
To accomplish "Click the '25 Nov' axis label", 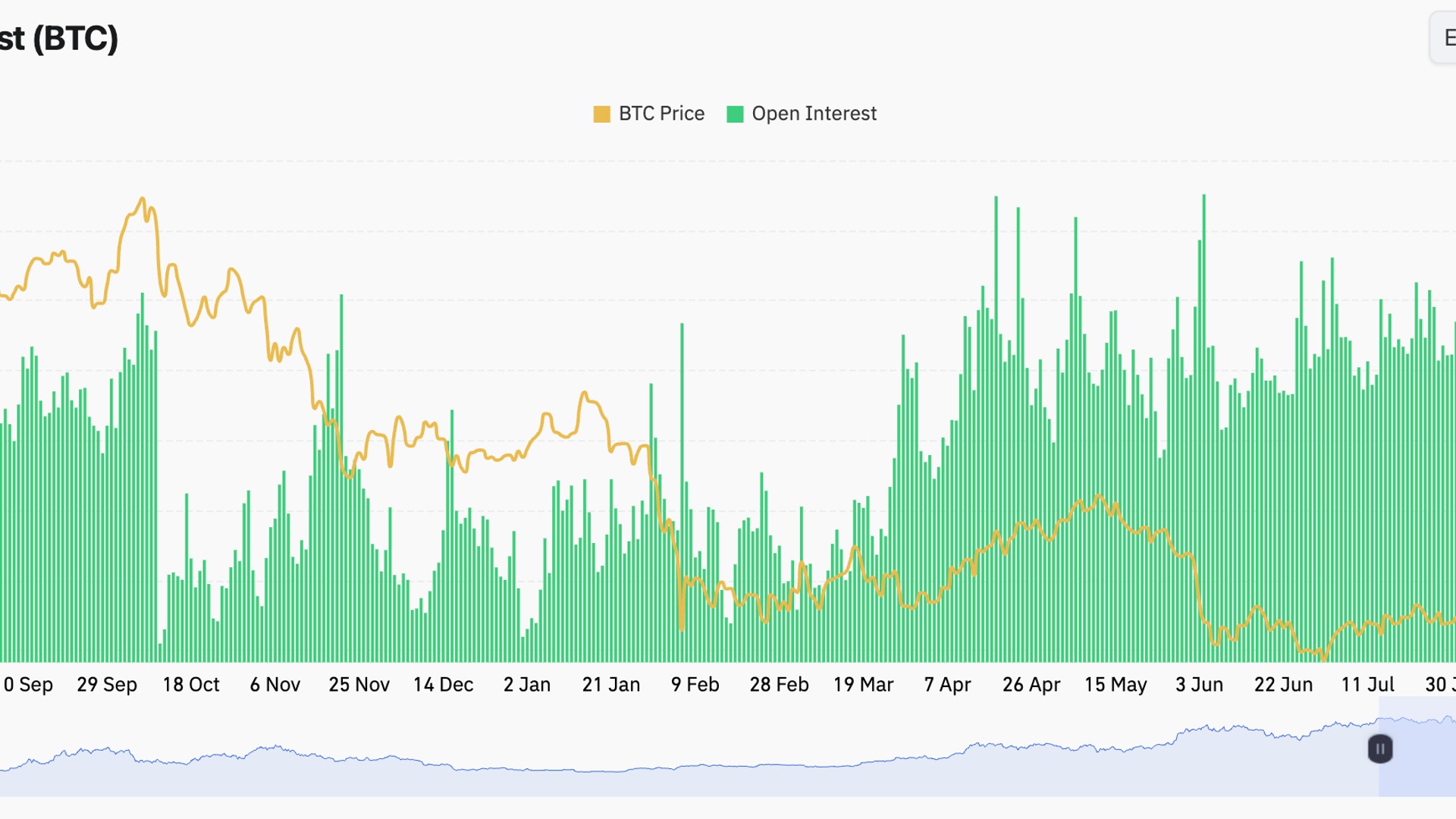I will [x=359, y=685].
